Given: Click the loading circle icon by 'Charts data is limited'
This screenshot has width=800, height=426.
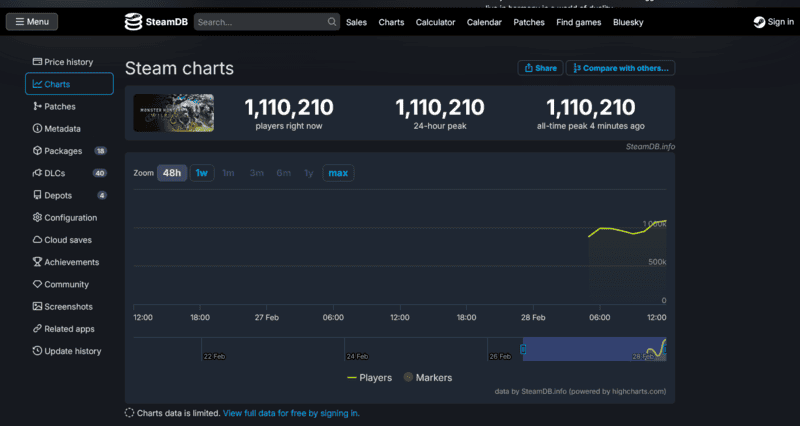Looking at the screenshot, I should point(130,413).
